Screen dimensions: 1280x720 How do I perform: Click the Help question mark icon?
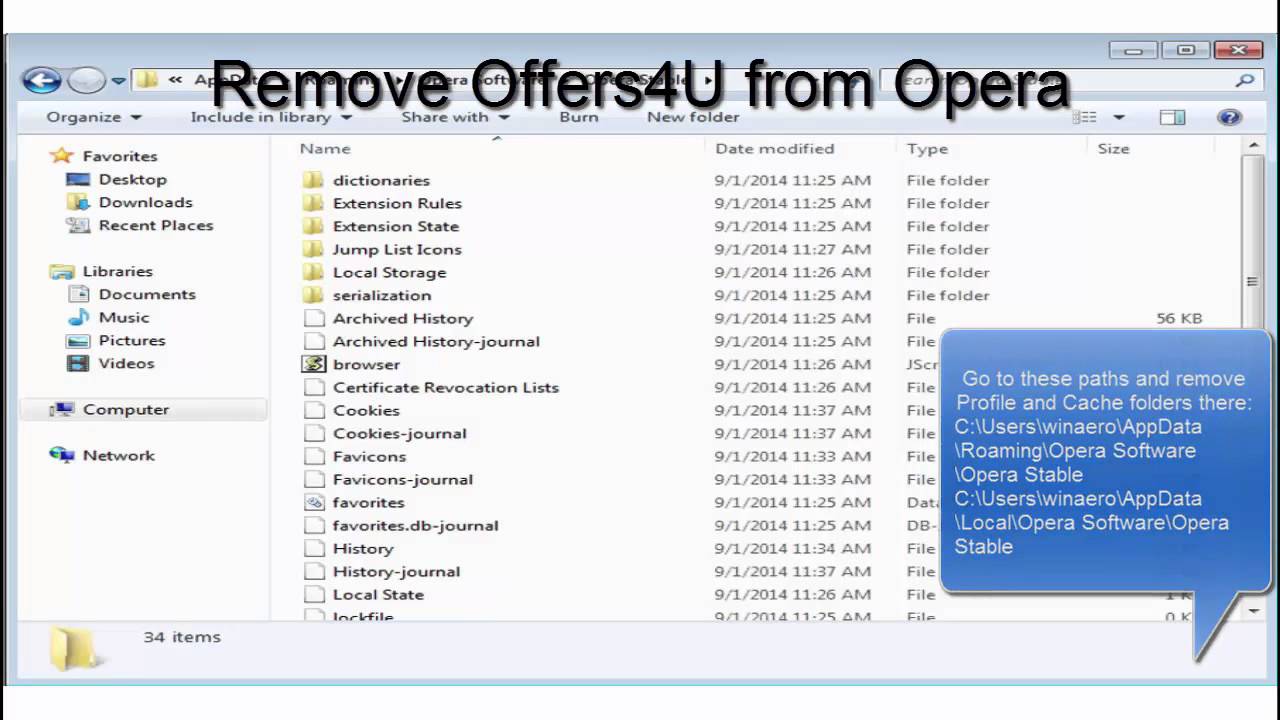click(1229, 117)
